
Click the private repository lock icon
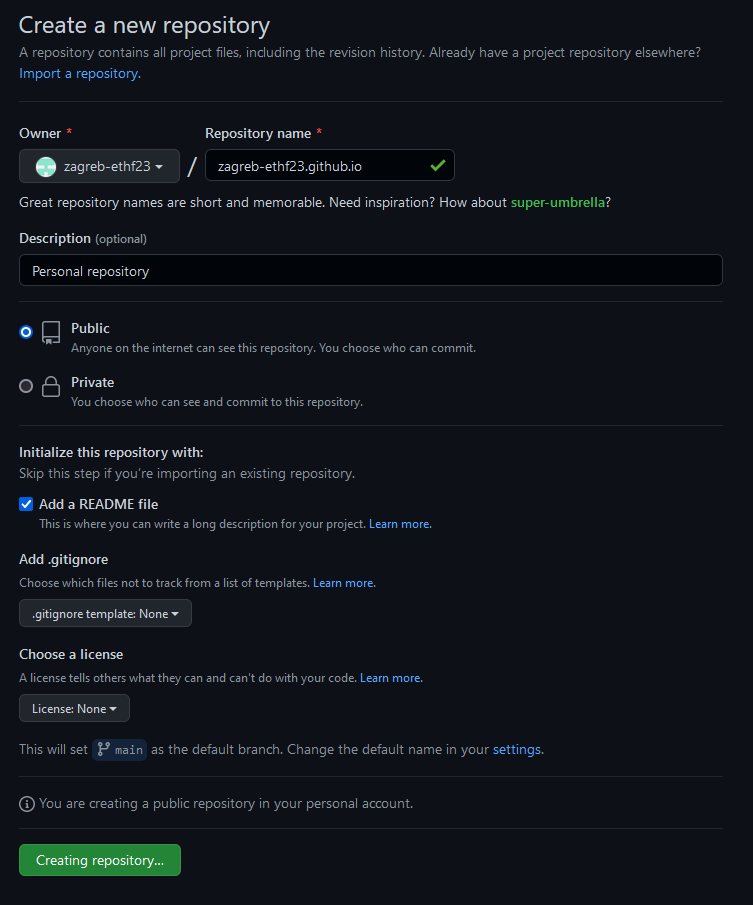[x=51, y=387]
